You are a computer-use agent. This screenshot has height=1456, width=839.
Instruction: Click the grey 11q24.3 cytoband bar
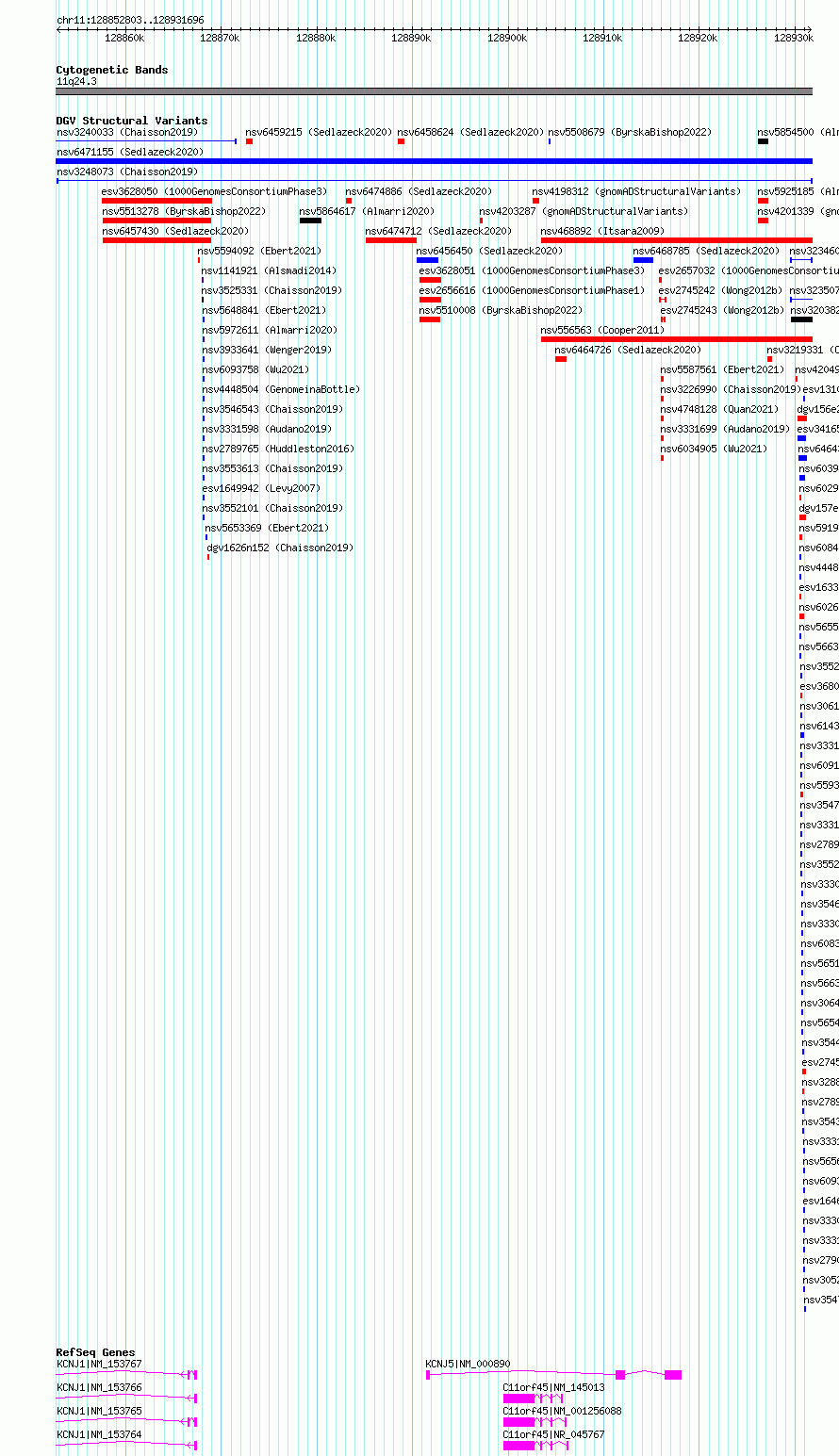click(435, 91)
